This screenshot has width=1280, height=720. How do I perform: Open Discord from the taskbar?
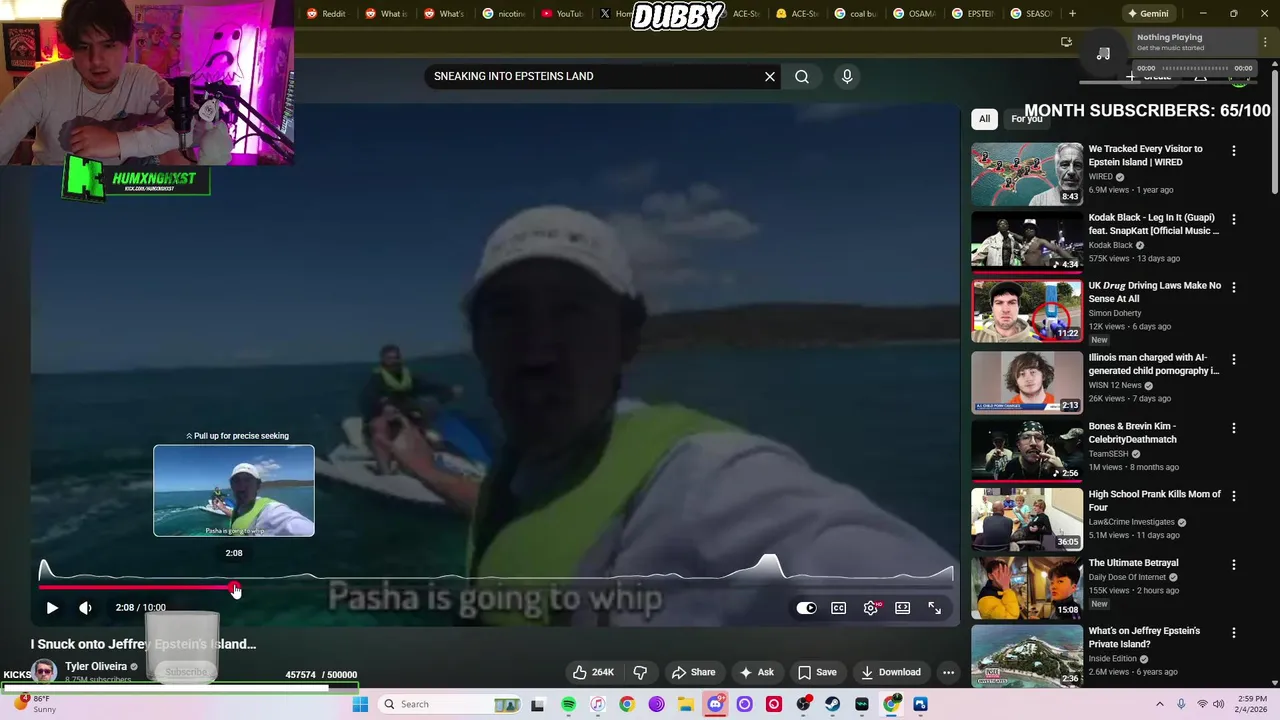pos(715,704)
